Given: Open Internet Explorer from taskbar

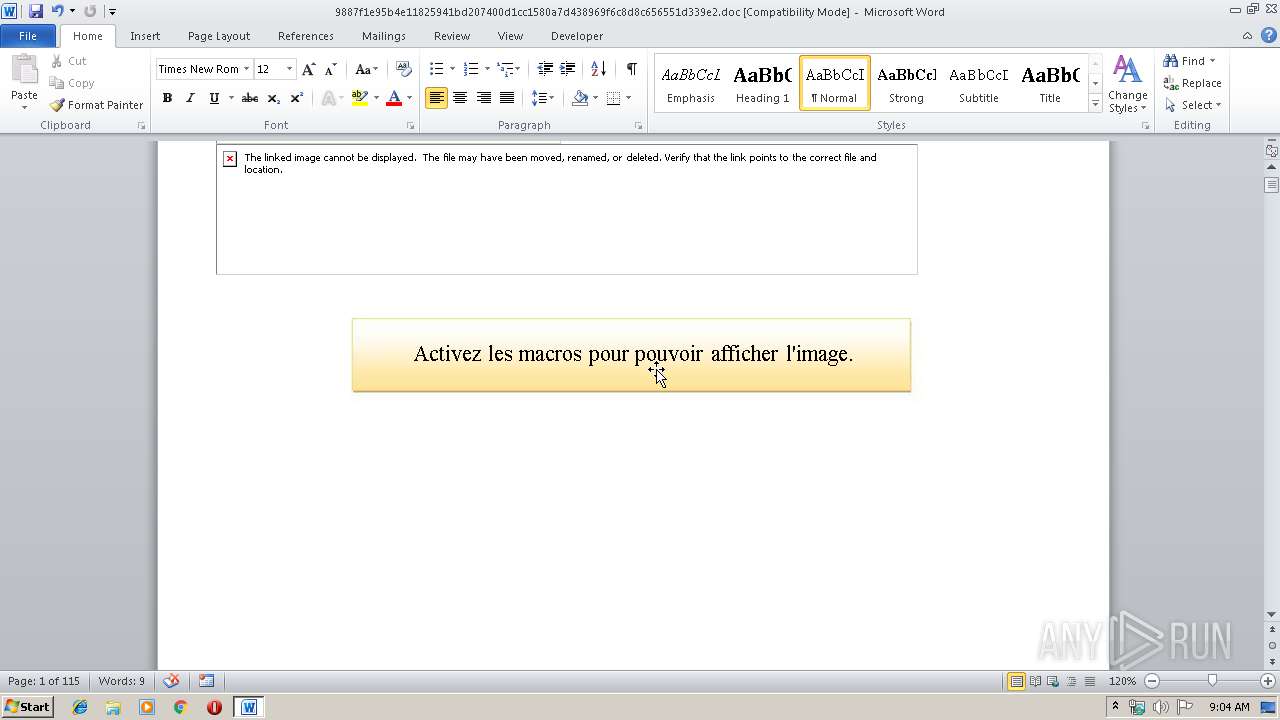Looking at the screenshot, I should (x=80, y=707).
